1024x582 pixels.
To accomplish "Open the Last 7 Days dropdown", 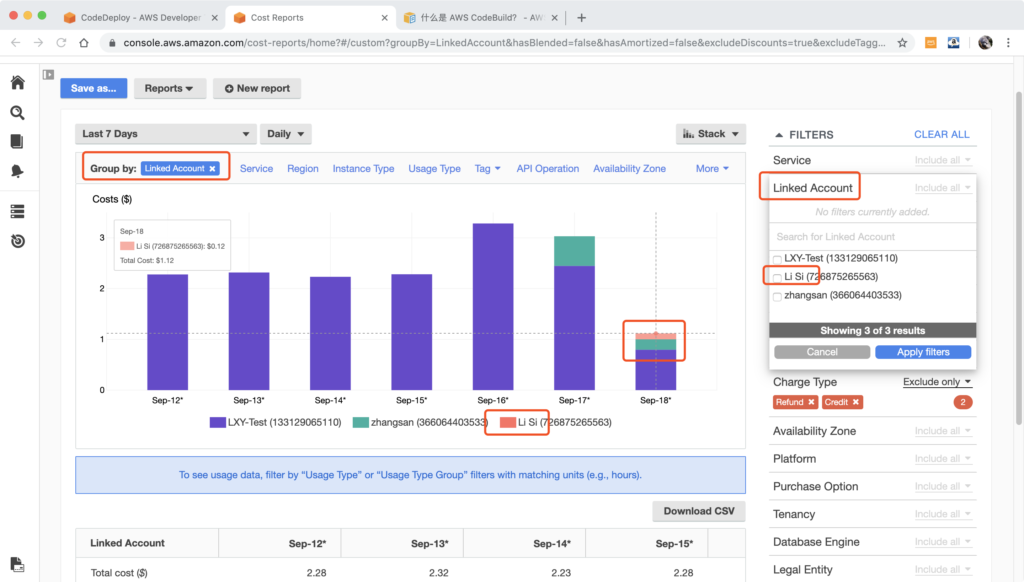I will click(165, 134).
